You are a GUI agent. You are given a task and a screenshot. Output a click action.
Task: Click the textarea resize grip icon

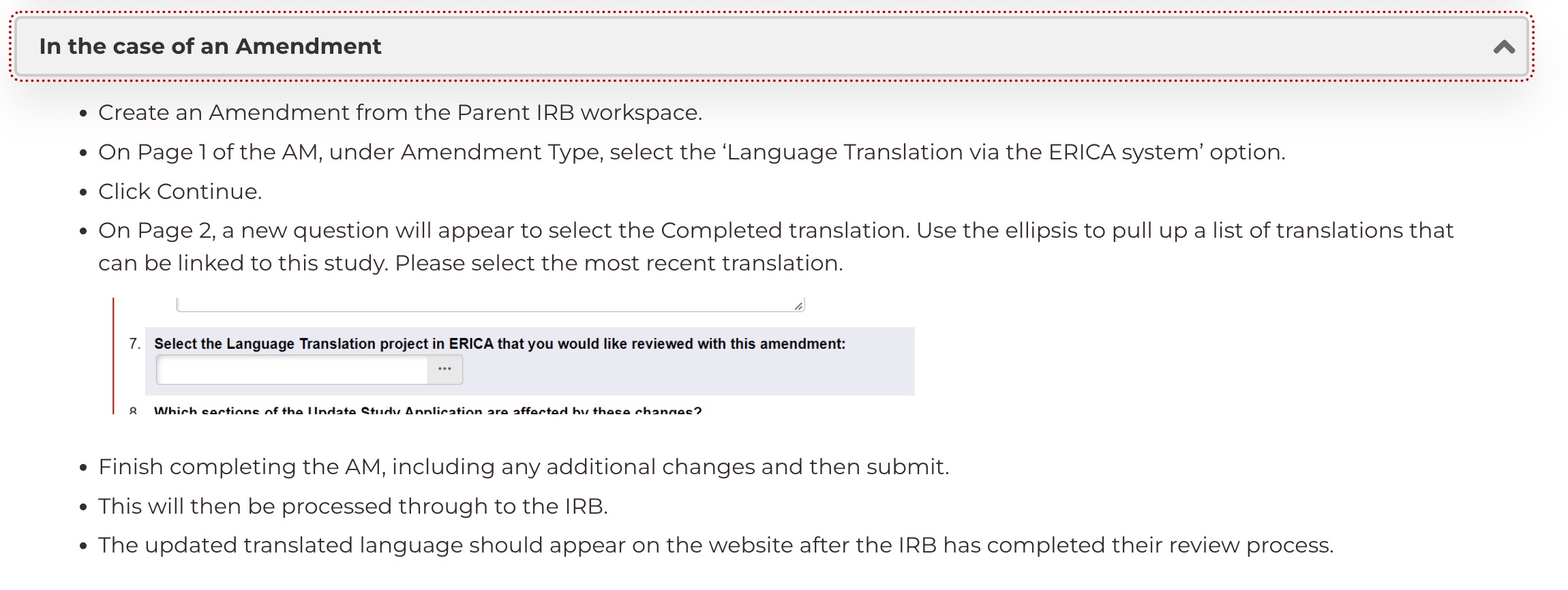pyautogui.click(x=798, y=306)
